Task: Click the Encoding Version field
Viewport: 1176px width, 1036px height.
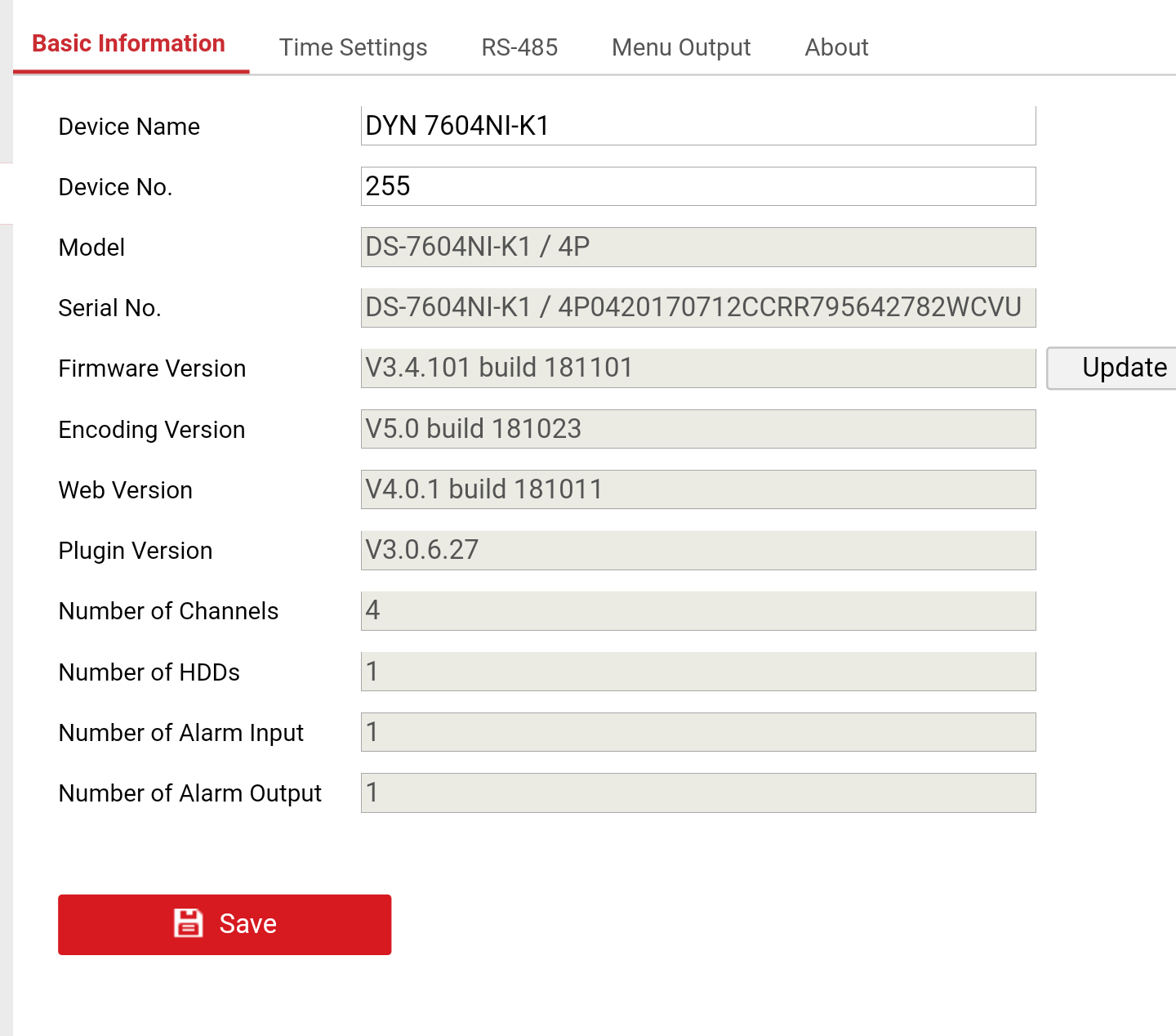Action: pos(697,429)
